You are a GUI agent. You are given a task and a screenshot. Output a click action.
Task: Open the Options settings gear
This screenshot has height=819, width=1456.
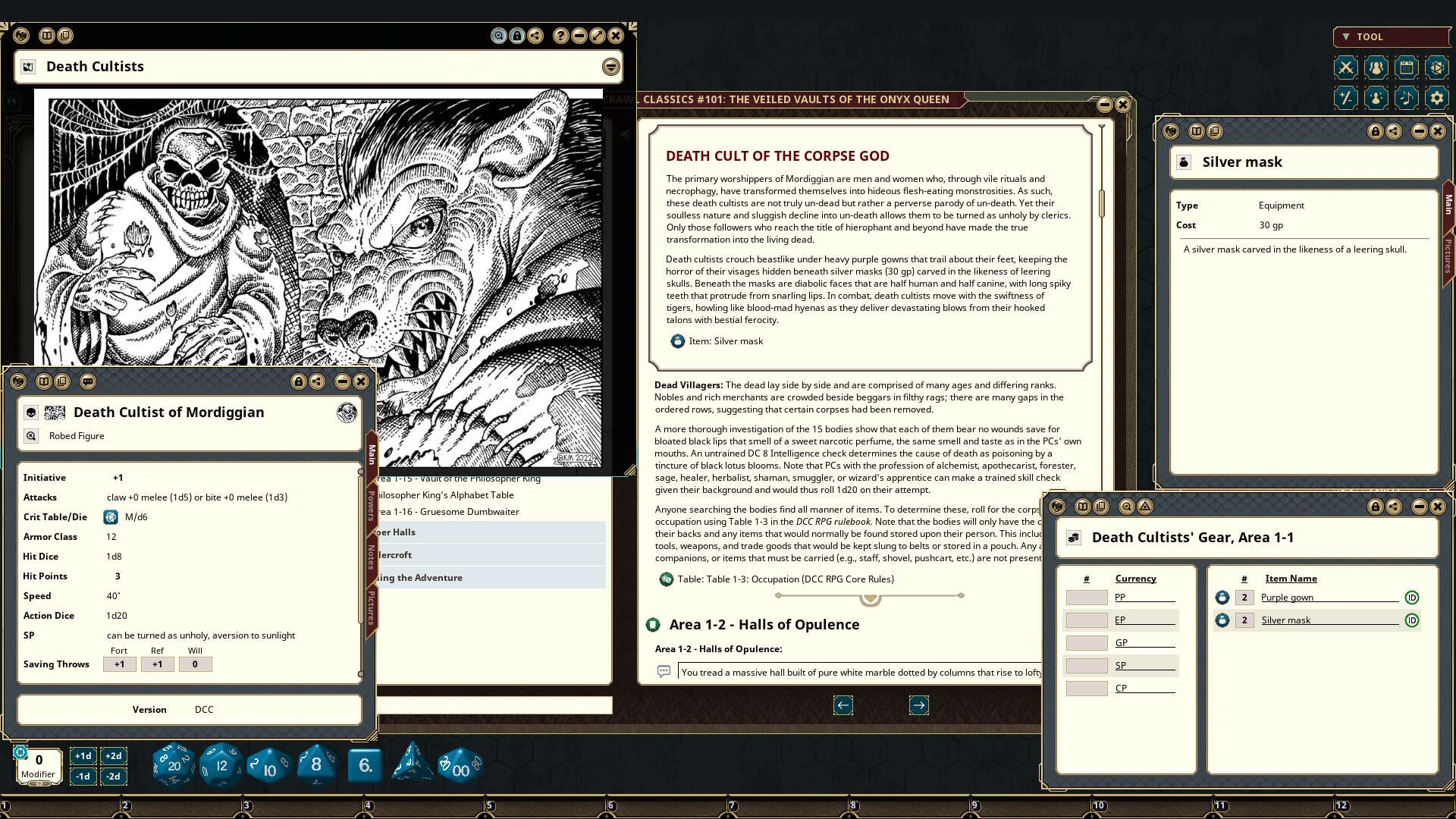[x=1436, y=97]
